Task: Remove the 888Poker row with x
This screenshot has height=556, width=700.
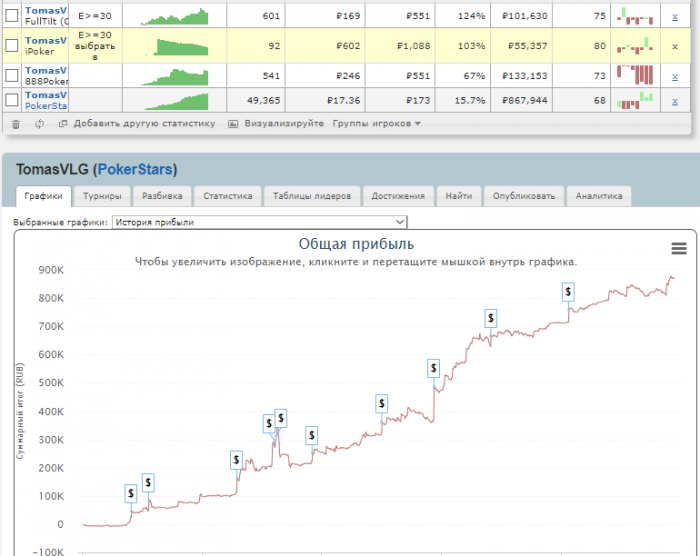Action: pos(675,76)
